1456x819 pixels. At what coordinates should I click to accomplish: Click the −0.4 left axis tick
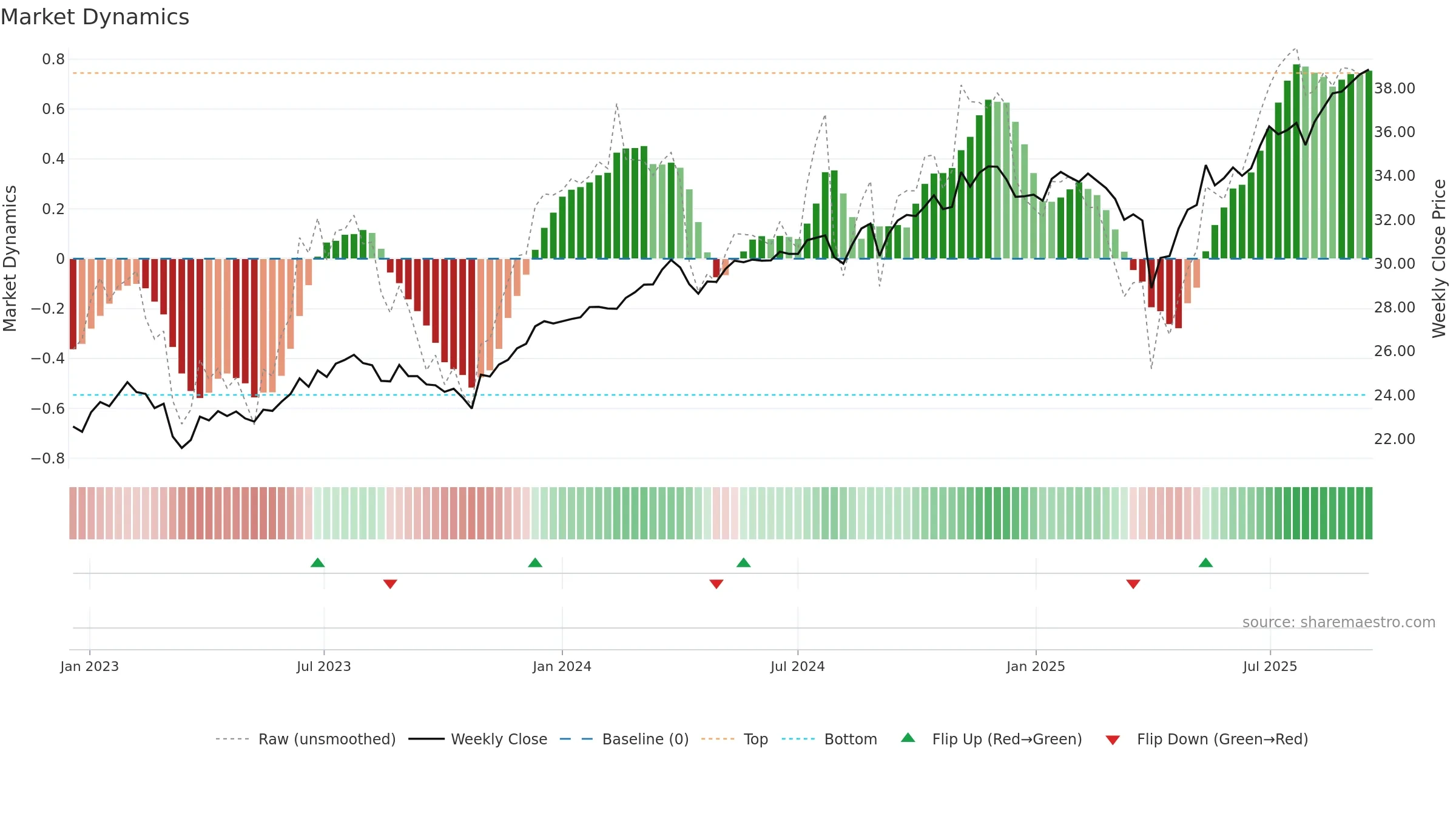48,359
